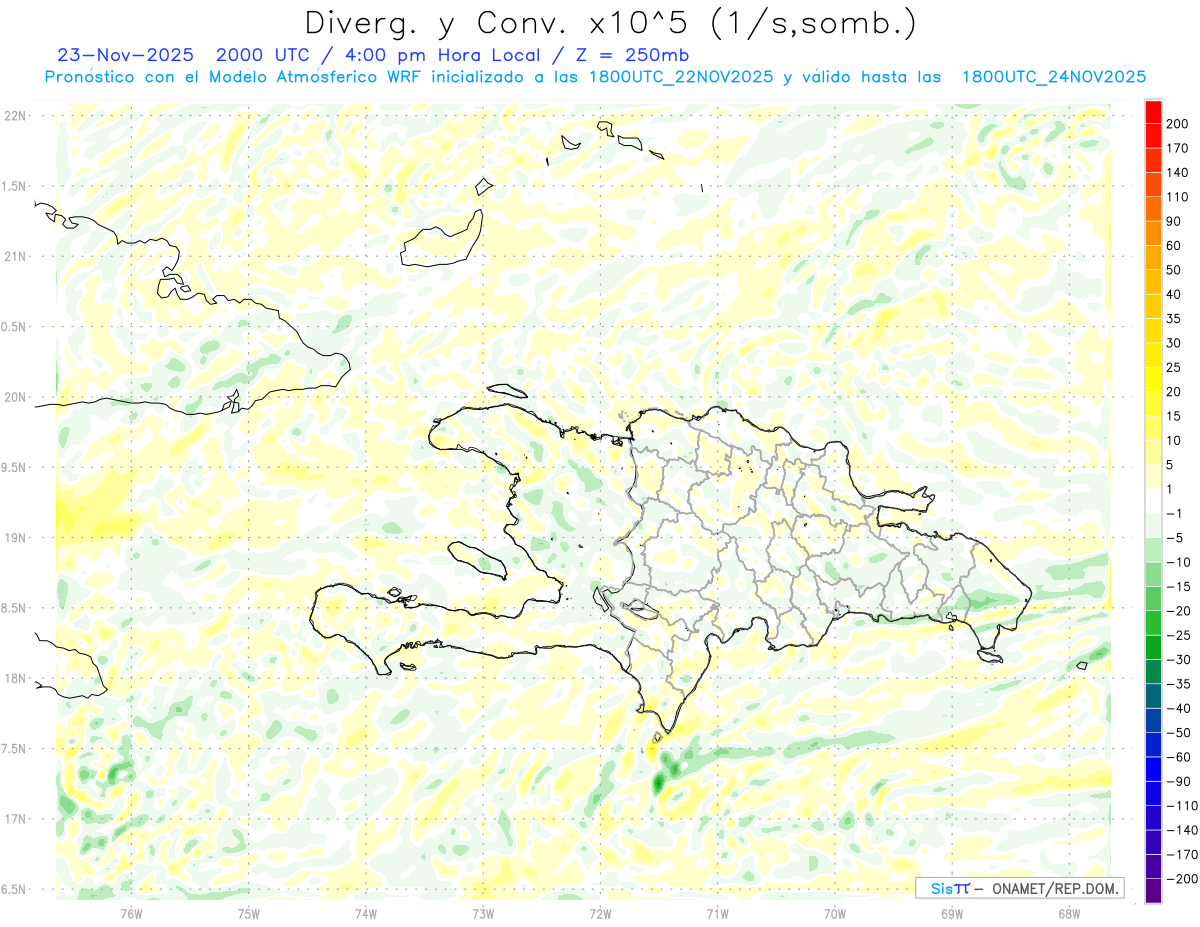Click the 73W longitude label

tap(482, 913)
